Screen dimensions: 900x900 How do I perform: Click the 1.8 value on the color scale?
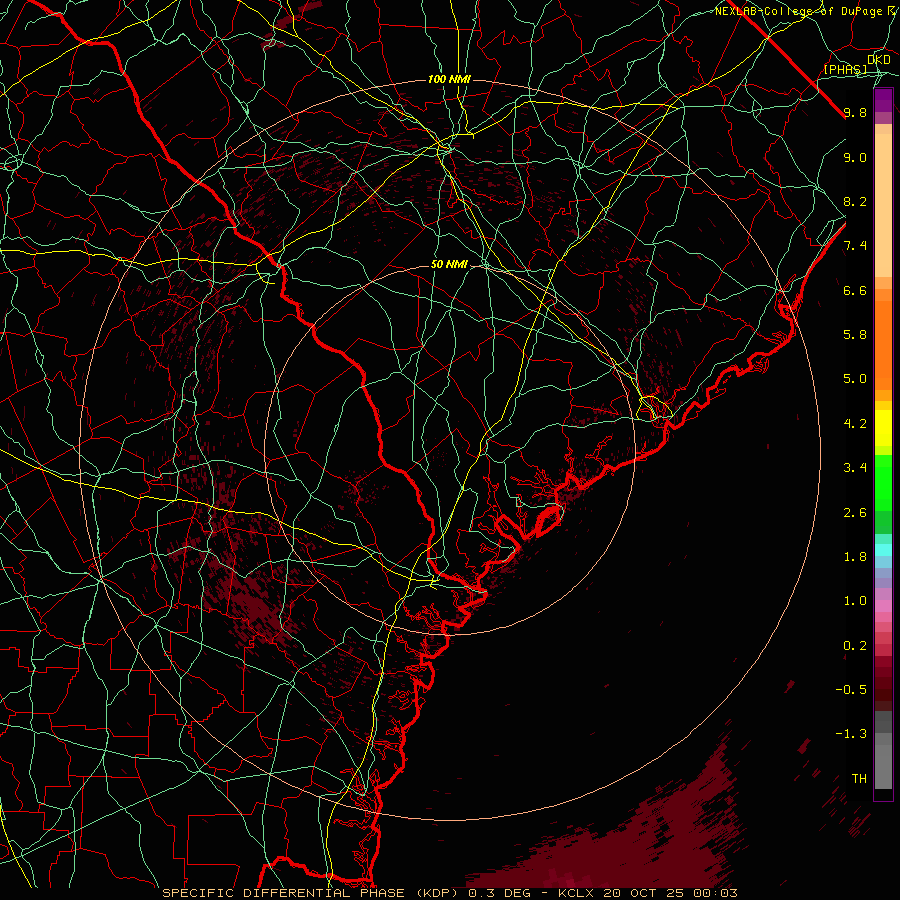pos(855,557)
